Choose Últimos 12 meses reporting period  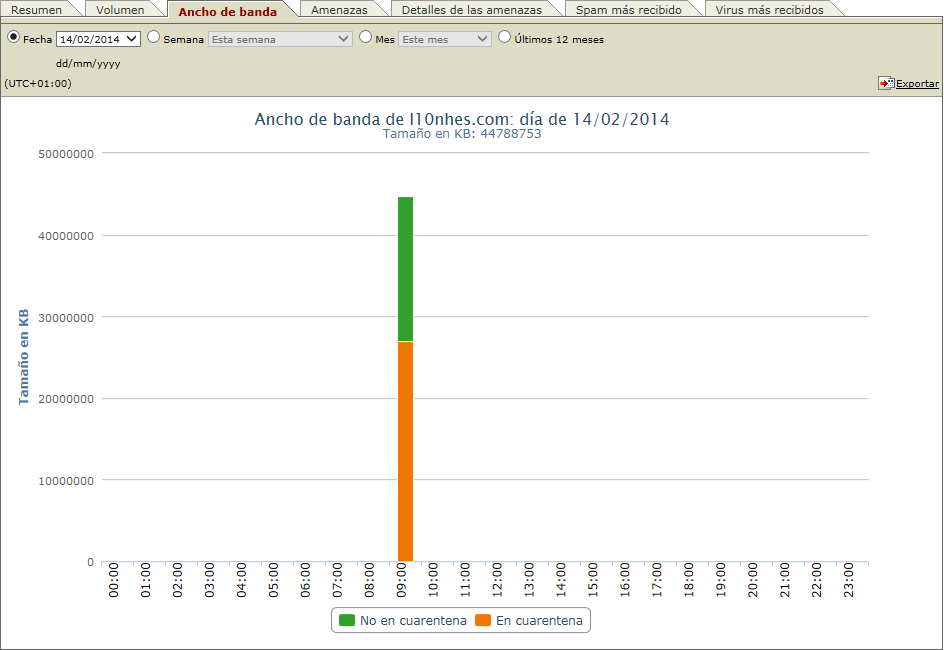tap(504, 37)
